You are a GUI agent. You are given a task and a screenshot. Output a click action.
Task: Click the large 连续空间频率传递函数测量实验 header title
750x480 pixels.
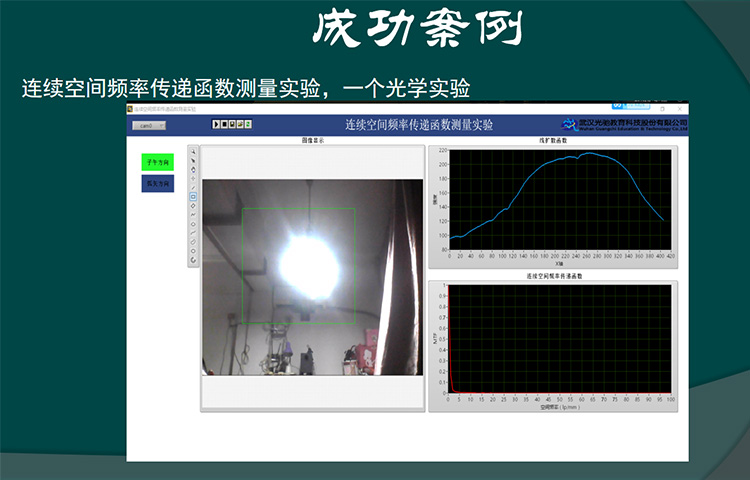[x=419, y=125]
